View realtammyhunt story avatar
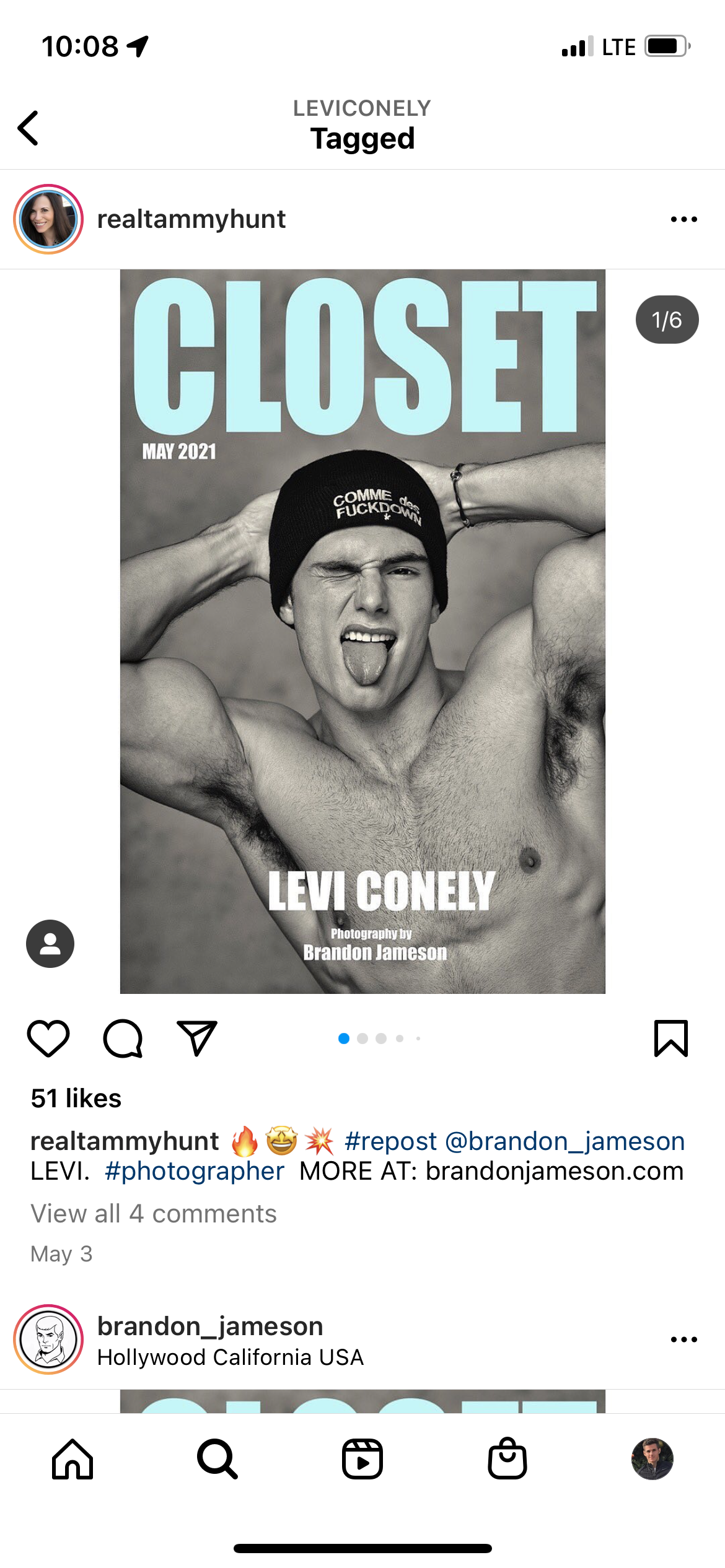This screenshot has height=1568, width=725. [48, 219]
